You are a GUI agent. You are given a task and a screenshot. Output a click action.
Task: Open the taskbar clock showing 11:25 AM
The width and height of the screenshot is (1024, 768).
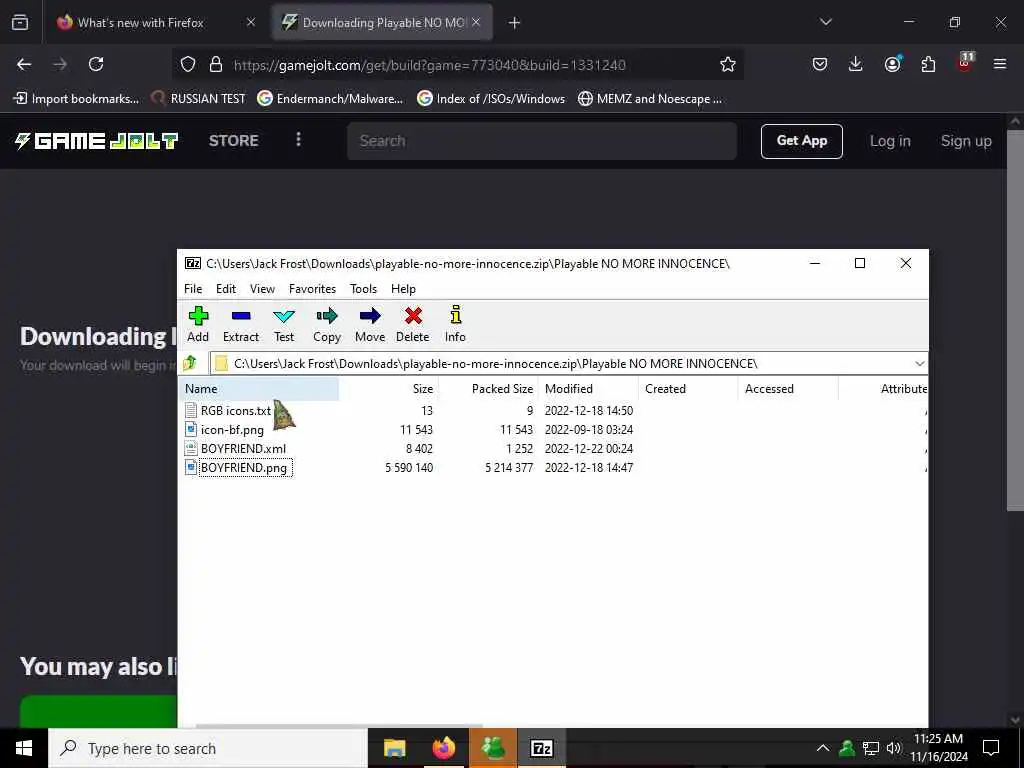[939, 748]
